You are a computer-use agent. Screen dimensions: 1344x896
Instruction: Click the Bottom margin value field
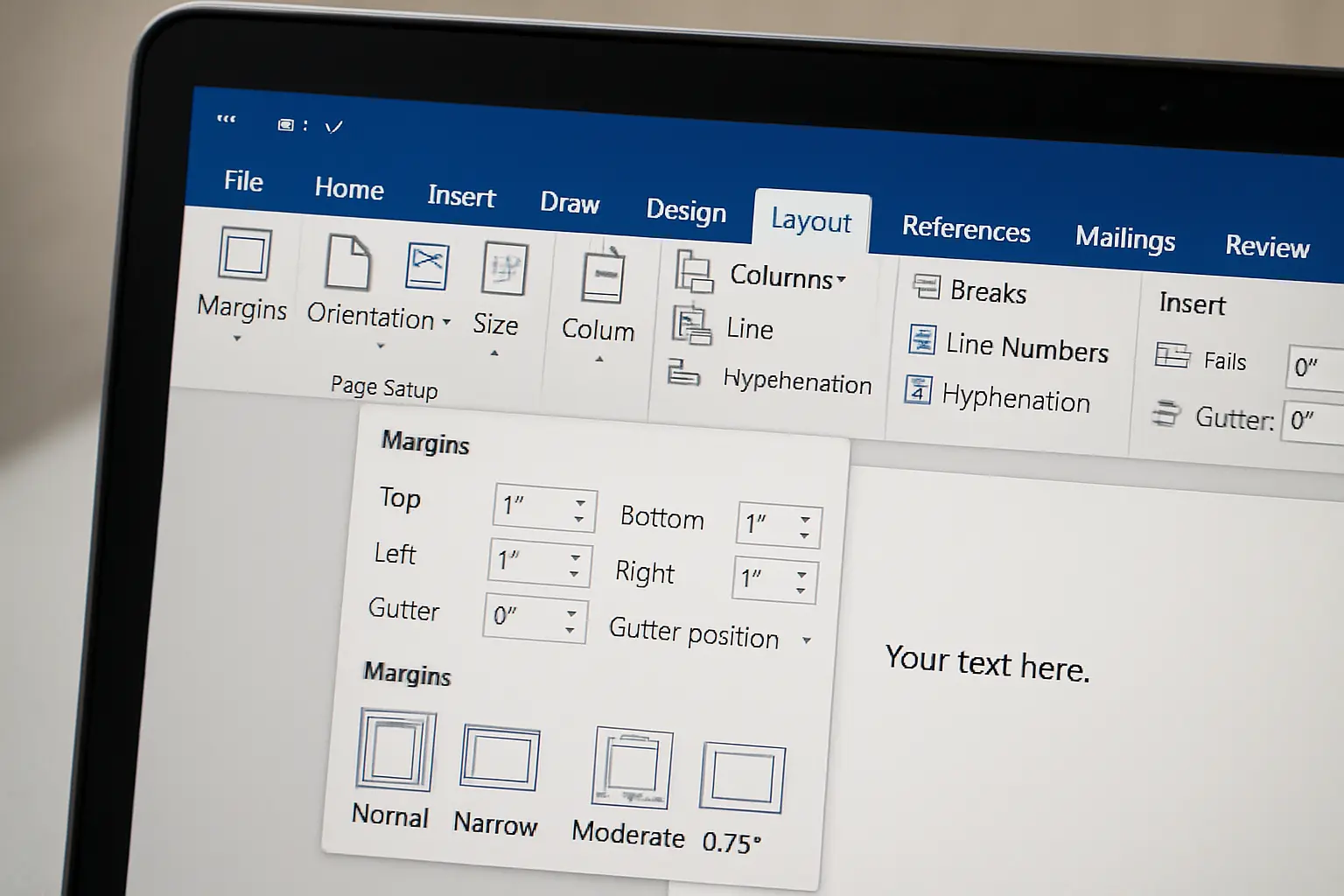pyautogui.click(x=779, y=525)
